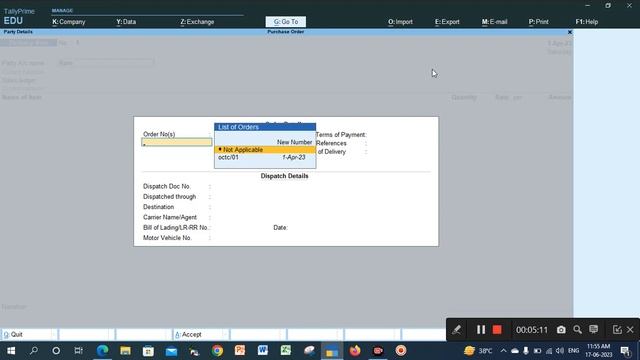This screenshot has height=360, width=640.
Task: Click the Order No(s) input field
Action: click(x=177, y=142)
